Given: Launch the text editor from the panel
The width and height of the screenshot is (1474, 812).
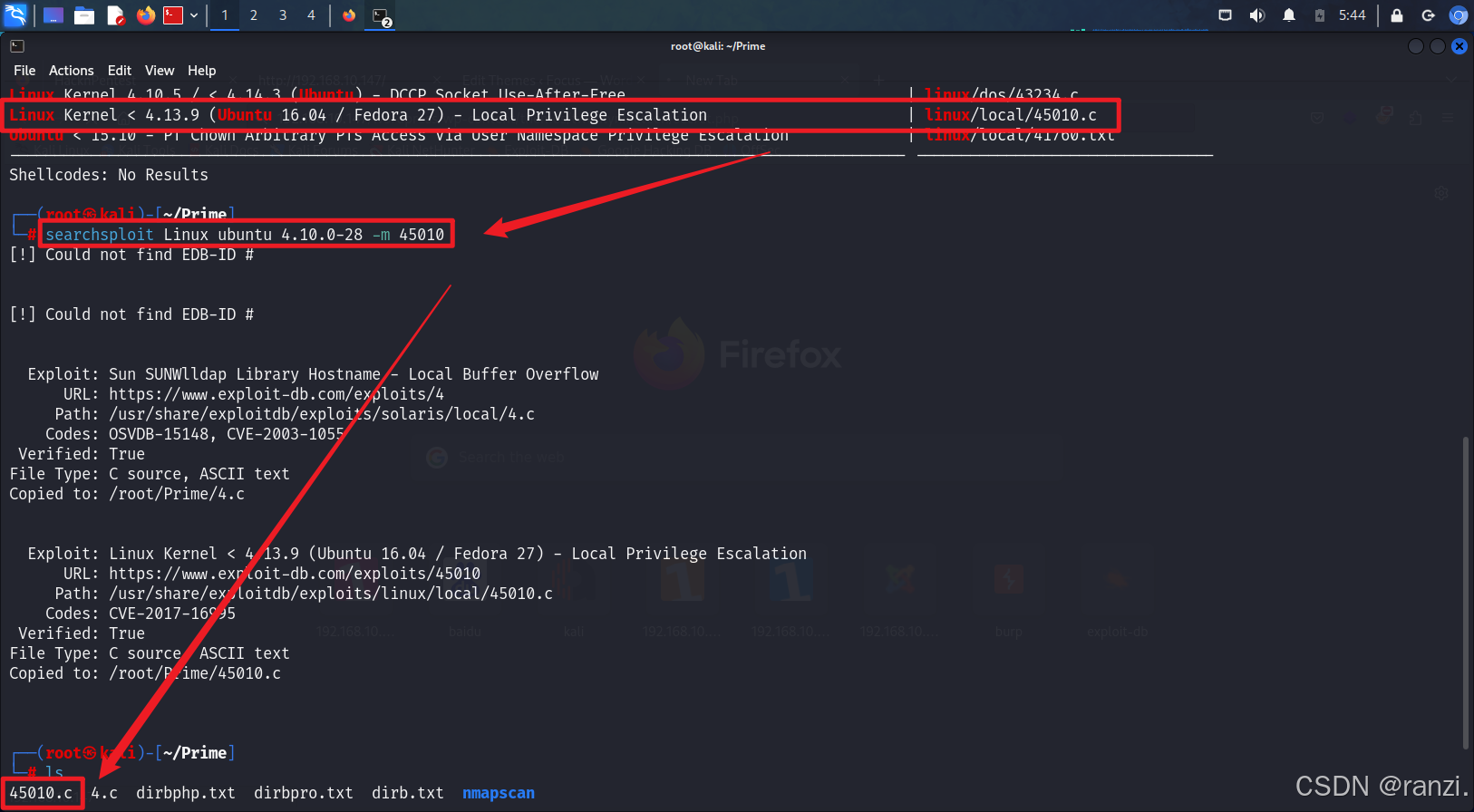Looking at the screenshot, I should pos(115,15).
